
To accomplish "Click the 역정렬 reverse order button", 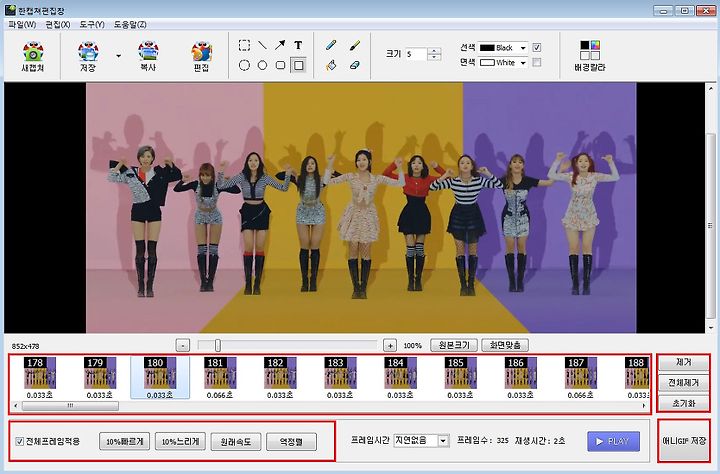I will [x=292, y=442].
